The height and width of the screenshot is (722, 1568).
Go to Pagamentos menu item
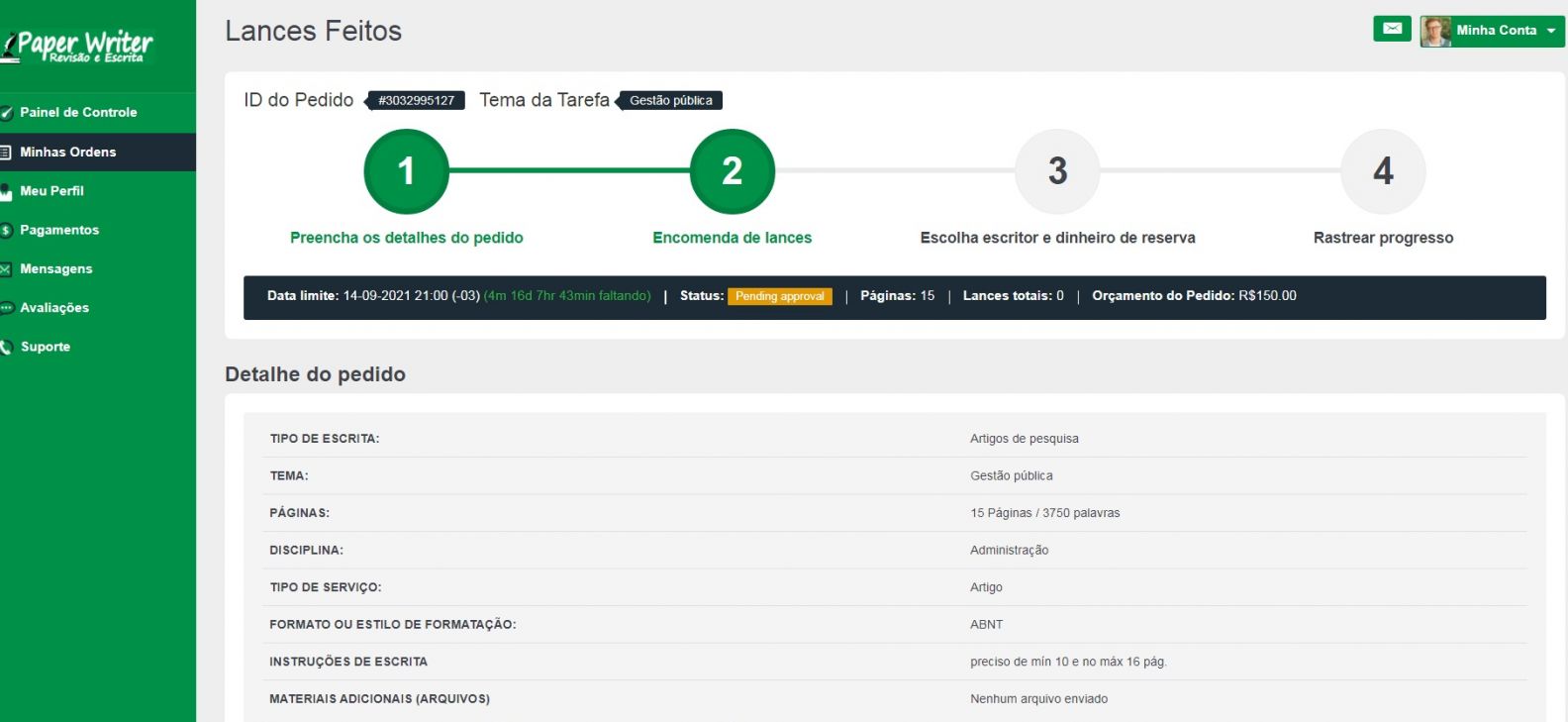59,230
